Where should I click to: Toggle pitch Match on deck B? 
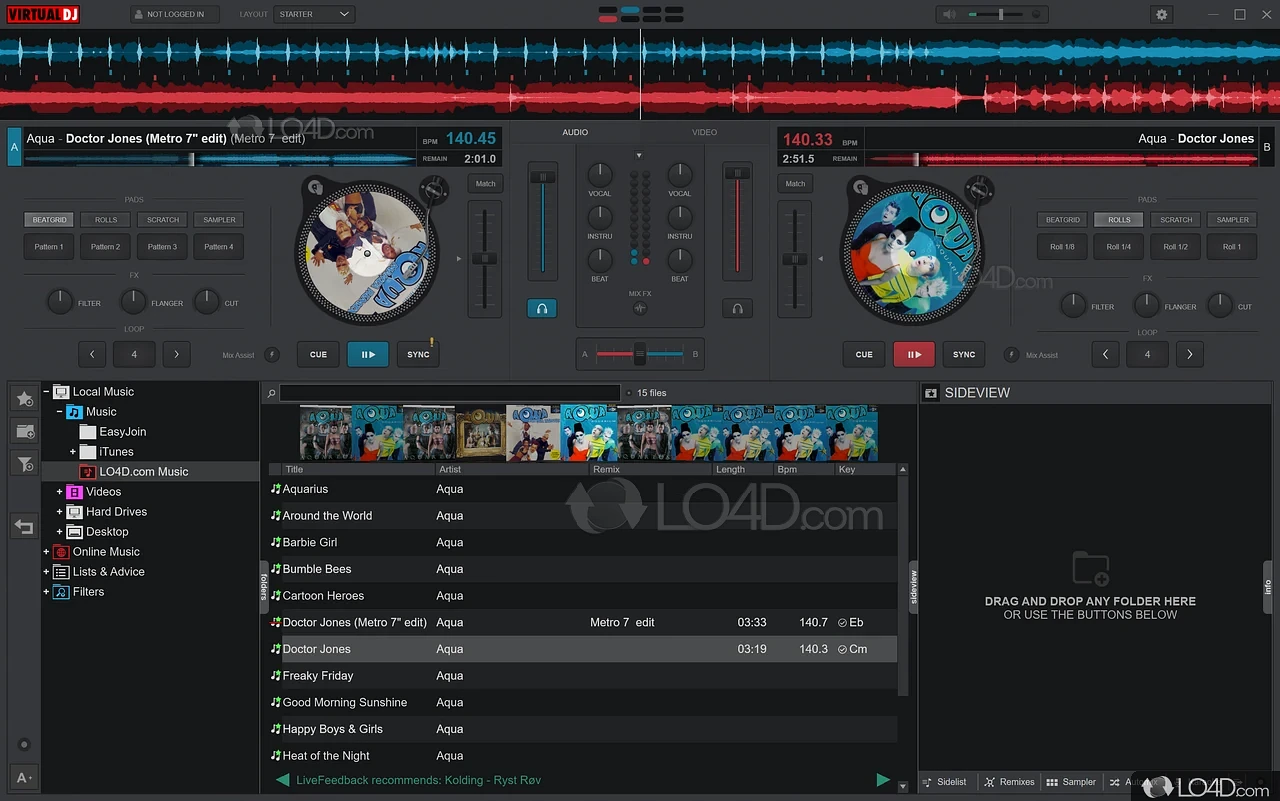pos(795,184)
